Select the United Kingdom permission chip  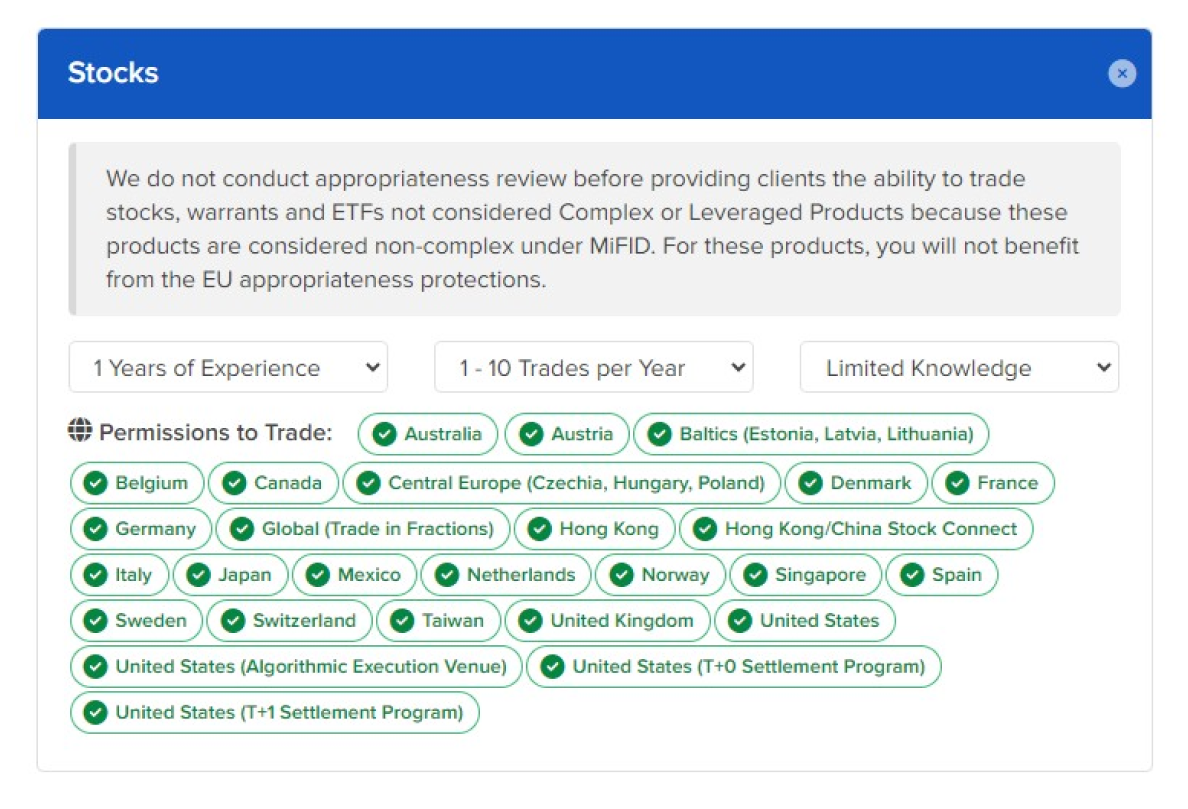[608, 621]
